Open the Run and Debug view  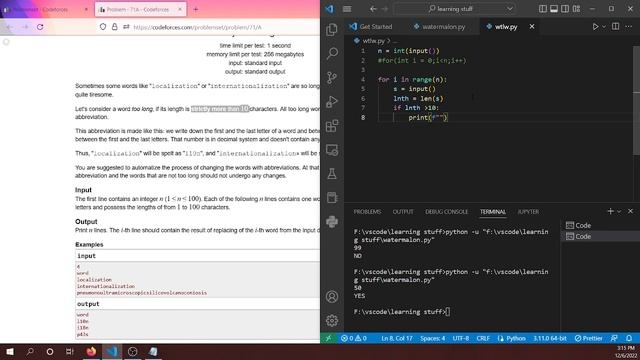(x=332, y=101)
